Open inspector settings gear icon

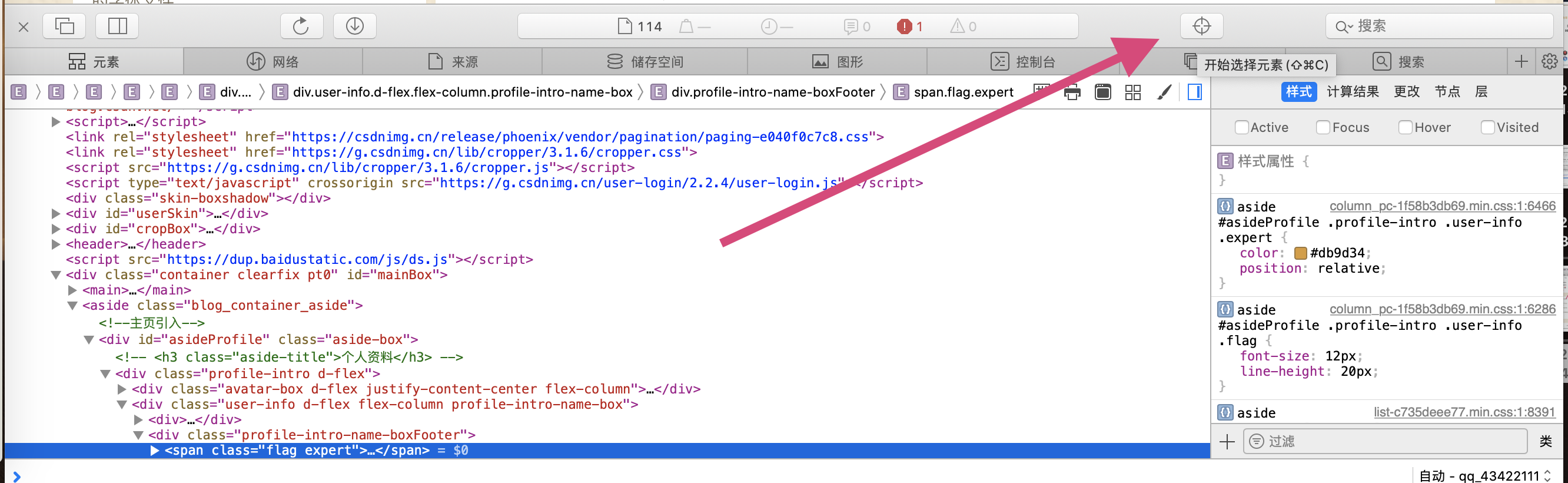(x=1549, y=61)
